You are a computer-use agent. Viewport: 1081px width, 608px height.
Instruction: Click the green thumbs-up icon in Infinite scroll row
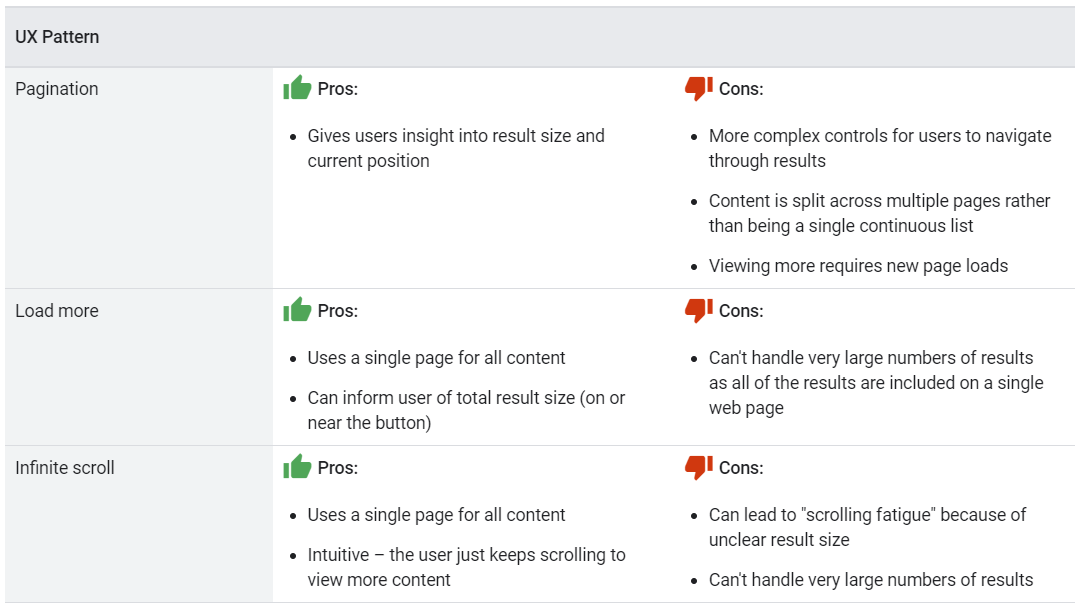[297, 467]
